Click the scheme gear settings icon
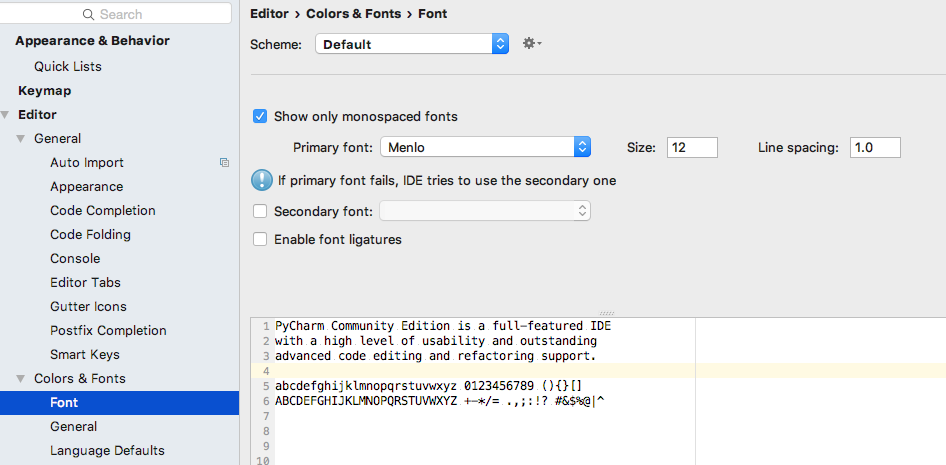Image resolution: width=946 pixels, height=465 pixels. tap(530, 44)
